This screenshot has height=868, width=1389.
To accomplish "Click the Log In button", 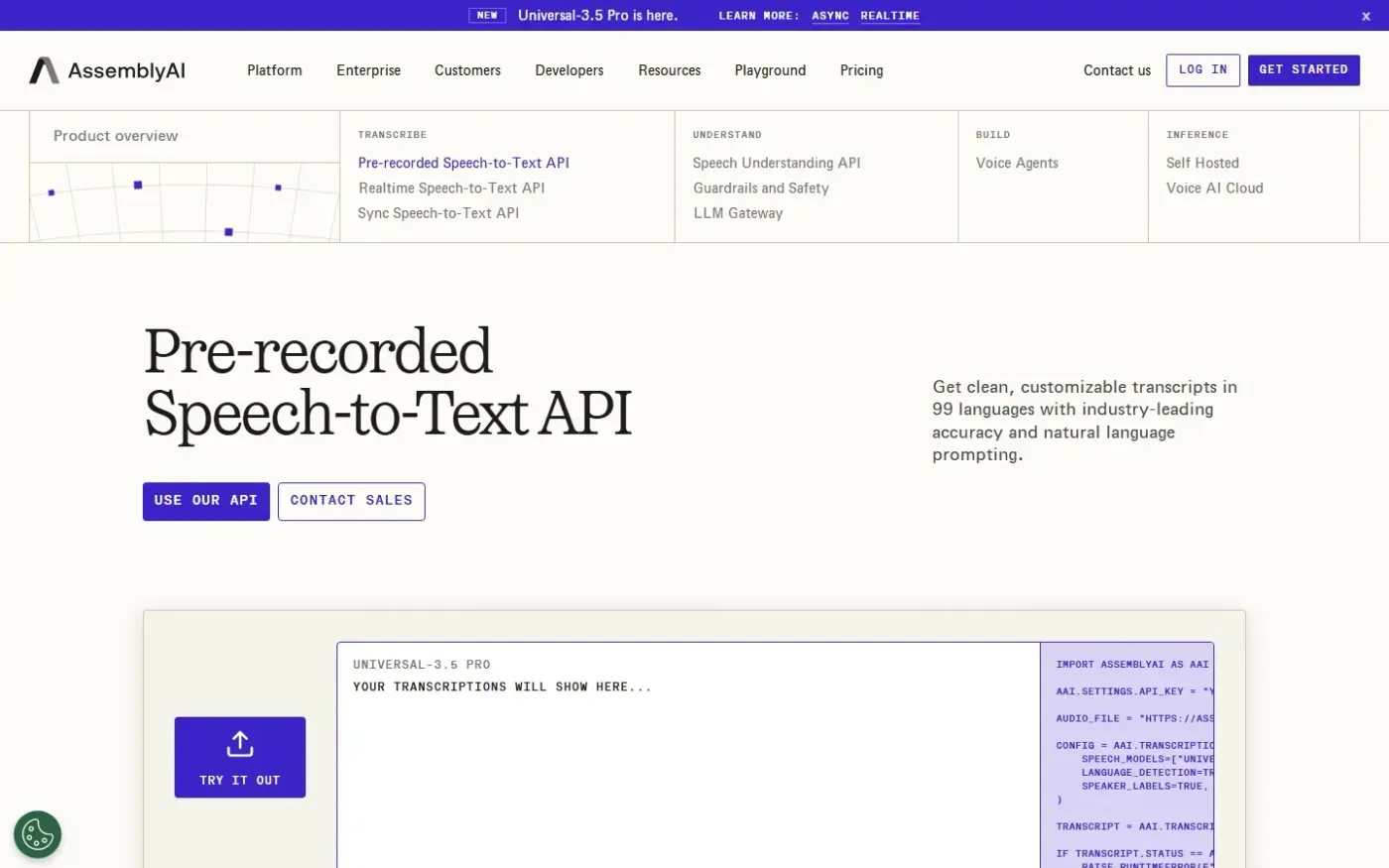I will 1202,70.
